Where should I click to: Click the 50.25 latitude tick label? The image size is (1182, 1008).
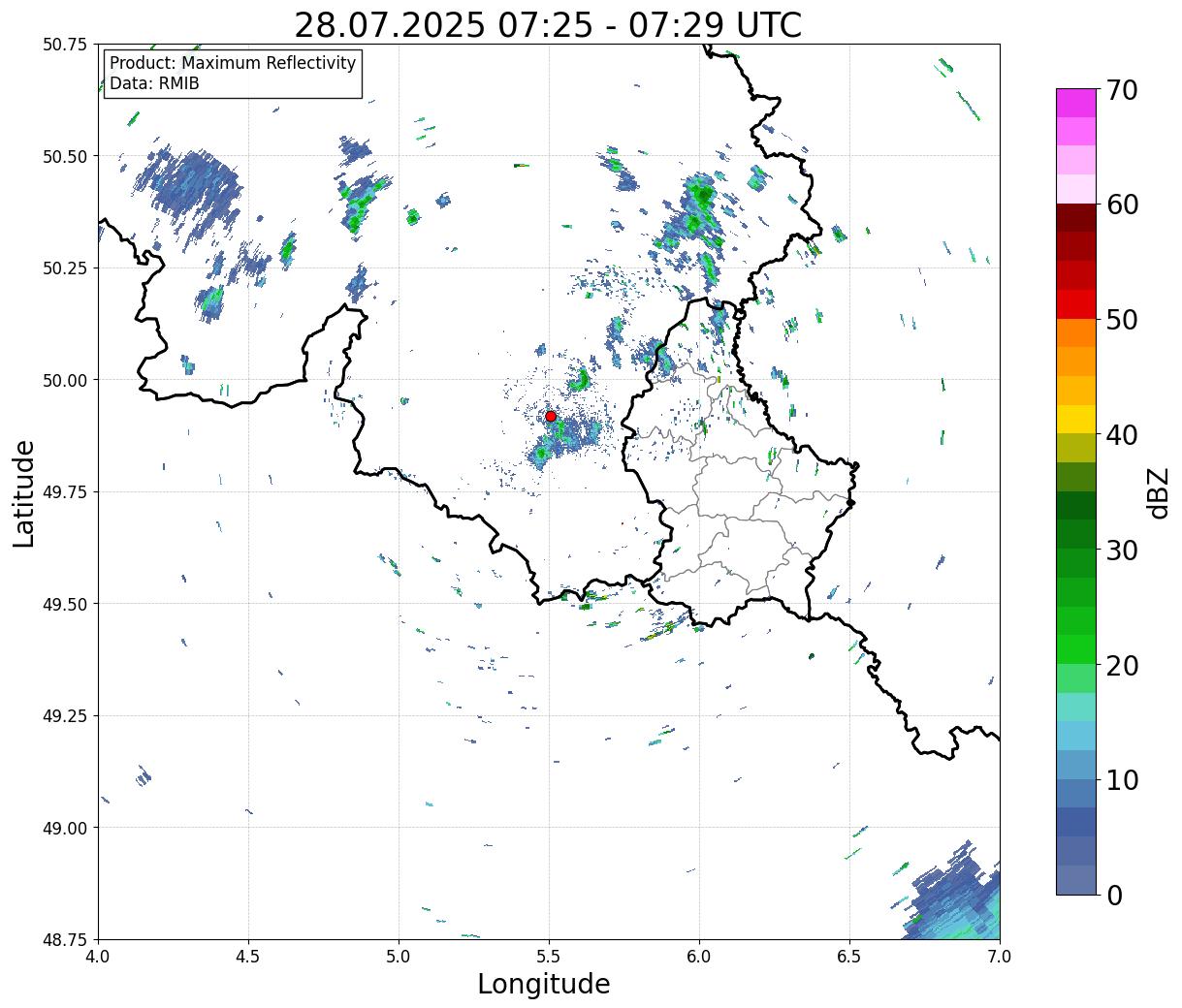coord(65,268)
